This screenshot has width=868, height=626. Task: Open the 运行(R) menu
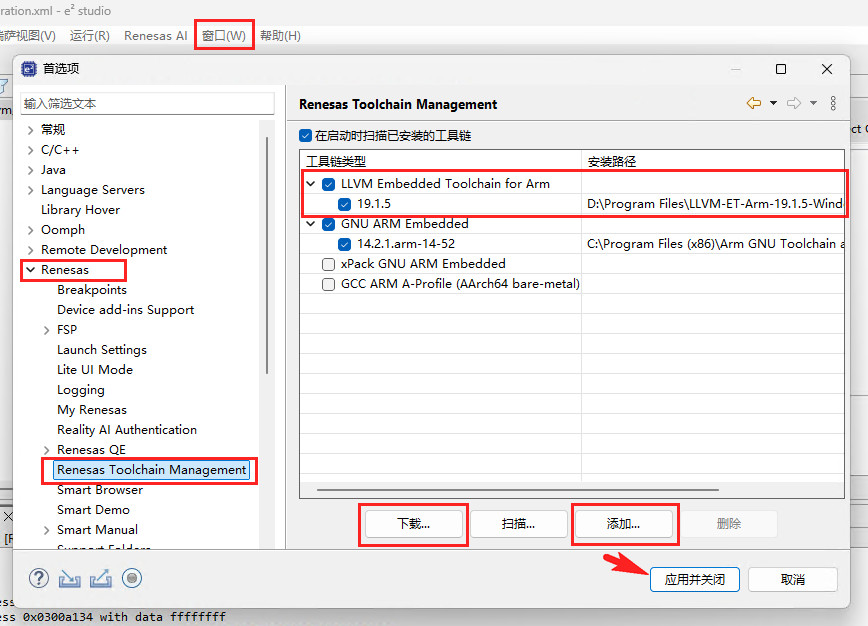[x=90, y=35]
